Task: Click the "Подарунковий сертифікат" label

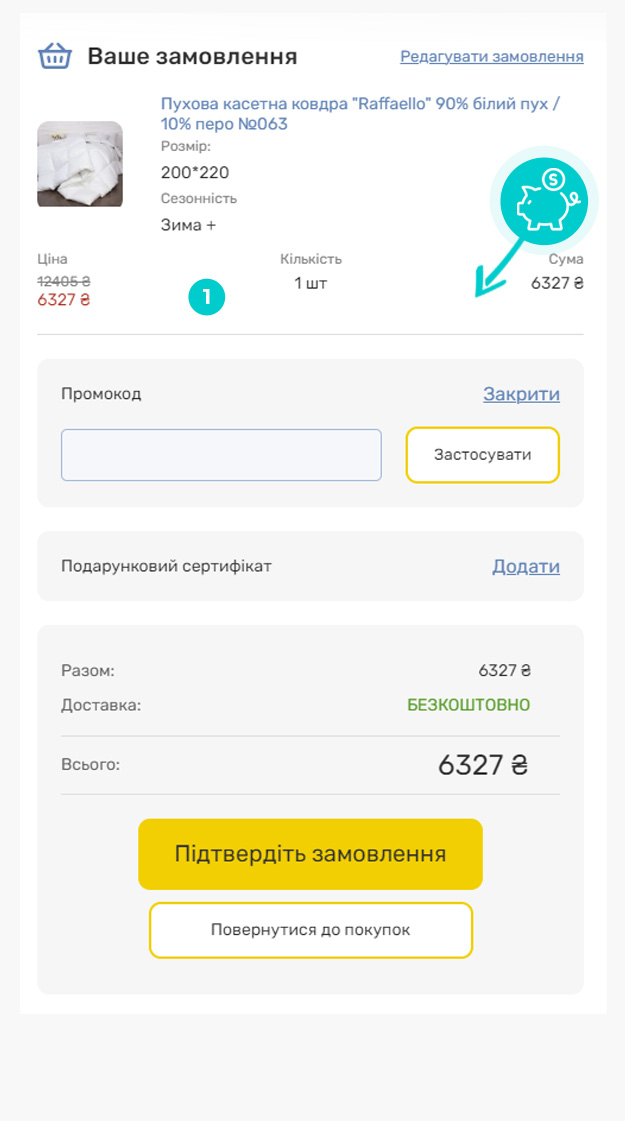Action: tap(166, 566)
